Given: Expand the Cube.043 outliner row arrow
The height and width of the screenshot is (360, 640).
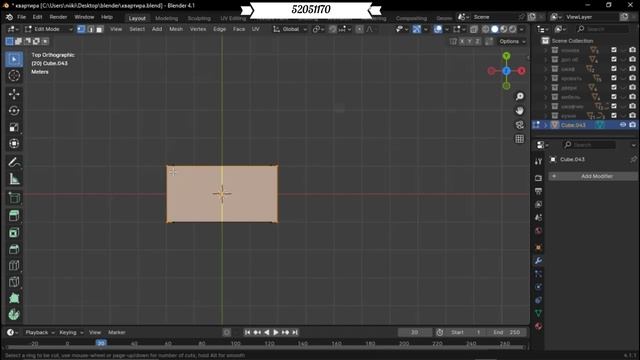Looking at the screenshot, I should [546, 125].
